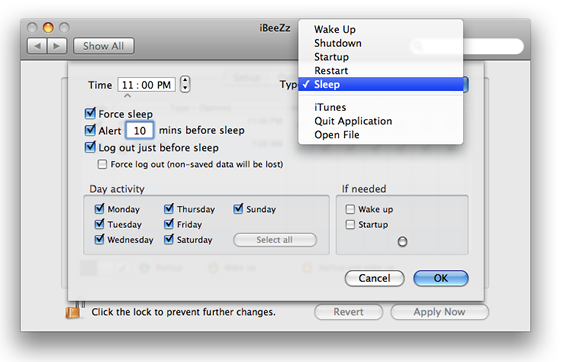Enable Wake up if needed

coord(350,209)
